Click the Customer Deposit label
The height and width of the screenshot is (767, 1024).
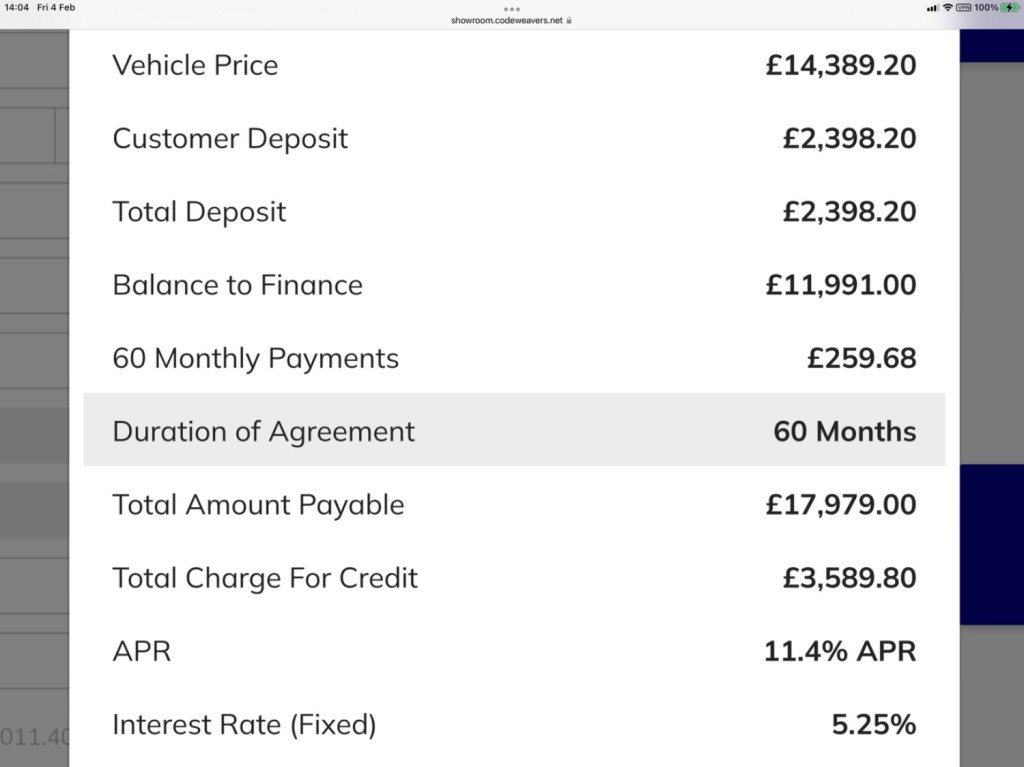coord(230,138)
